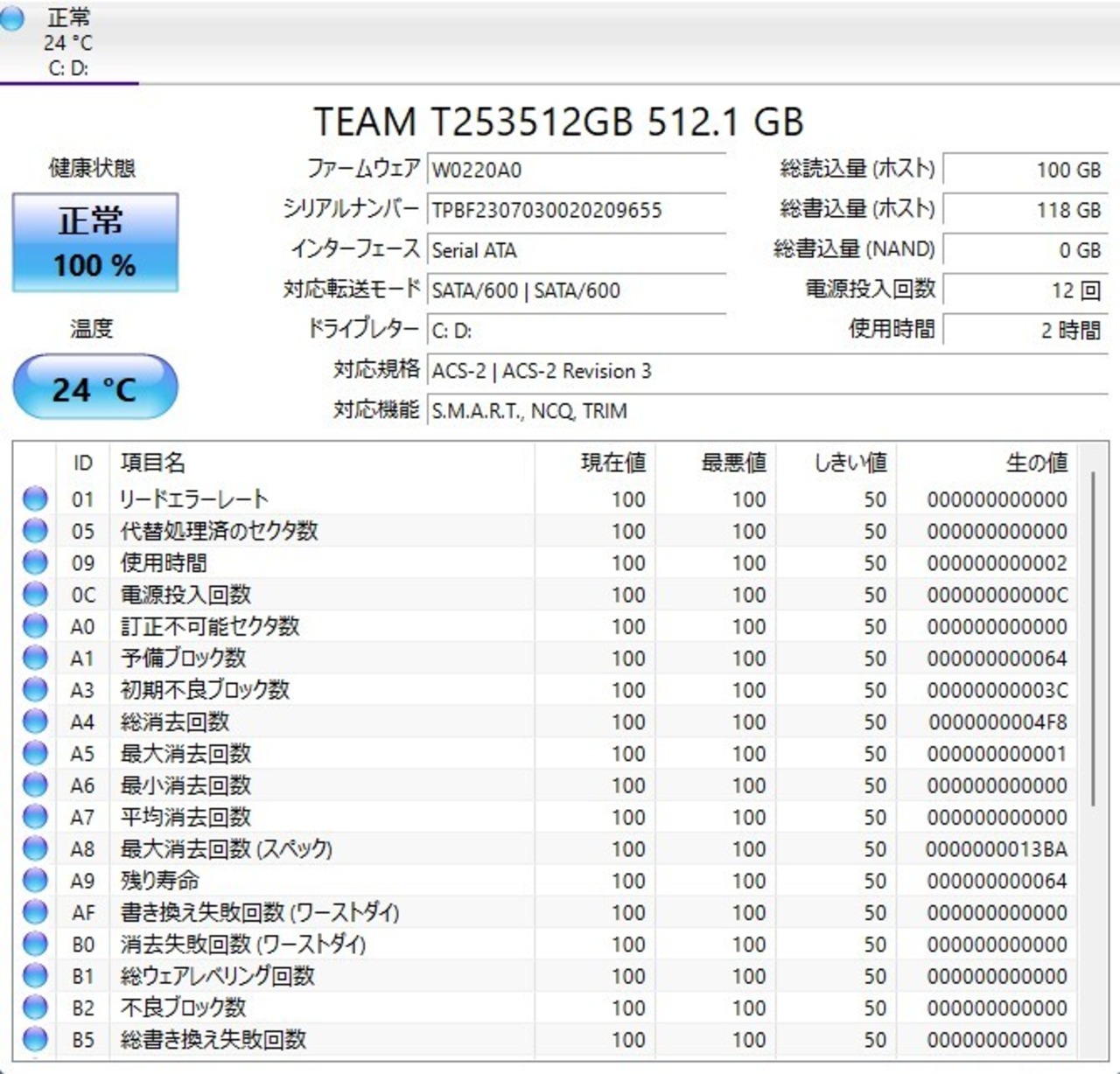Click the status circle for row 09 使用時間
The image size is (1120, 1074).
[35, 562]
